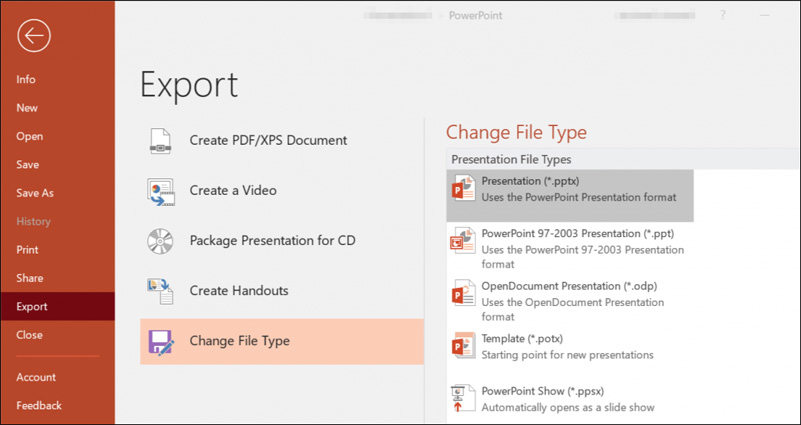This screenshot has width=801, height=425.
Task: Click the OpenDocument Presentation file icon
Action: point(464,293)
